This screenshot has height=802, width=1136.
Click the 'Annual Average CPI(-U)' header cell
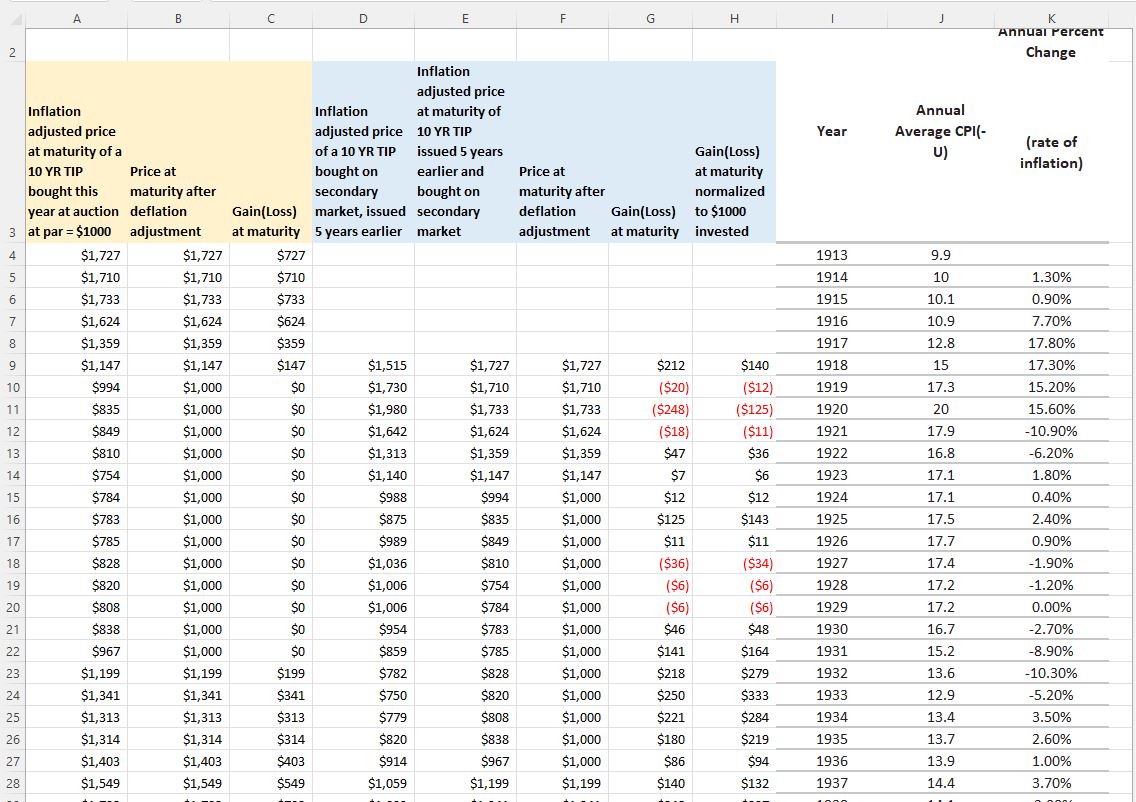click(940, 131)
